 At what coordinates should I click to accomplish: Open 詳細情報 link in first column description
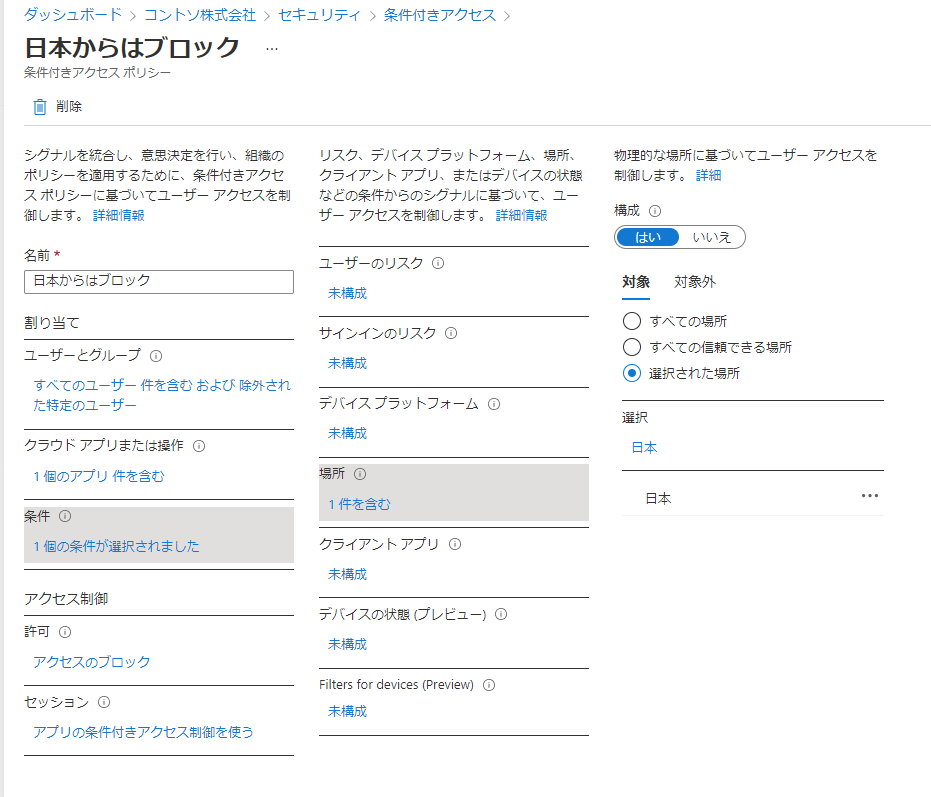[x=119, y=216]
